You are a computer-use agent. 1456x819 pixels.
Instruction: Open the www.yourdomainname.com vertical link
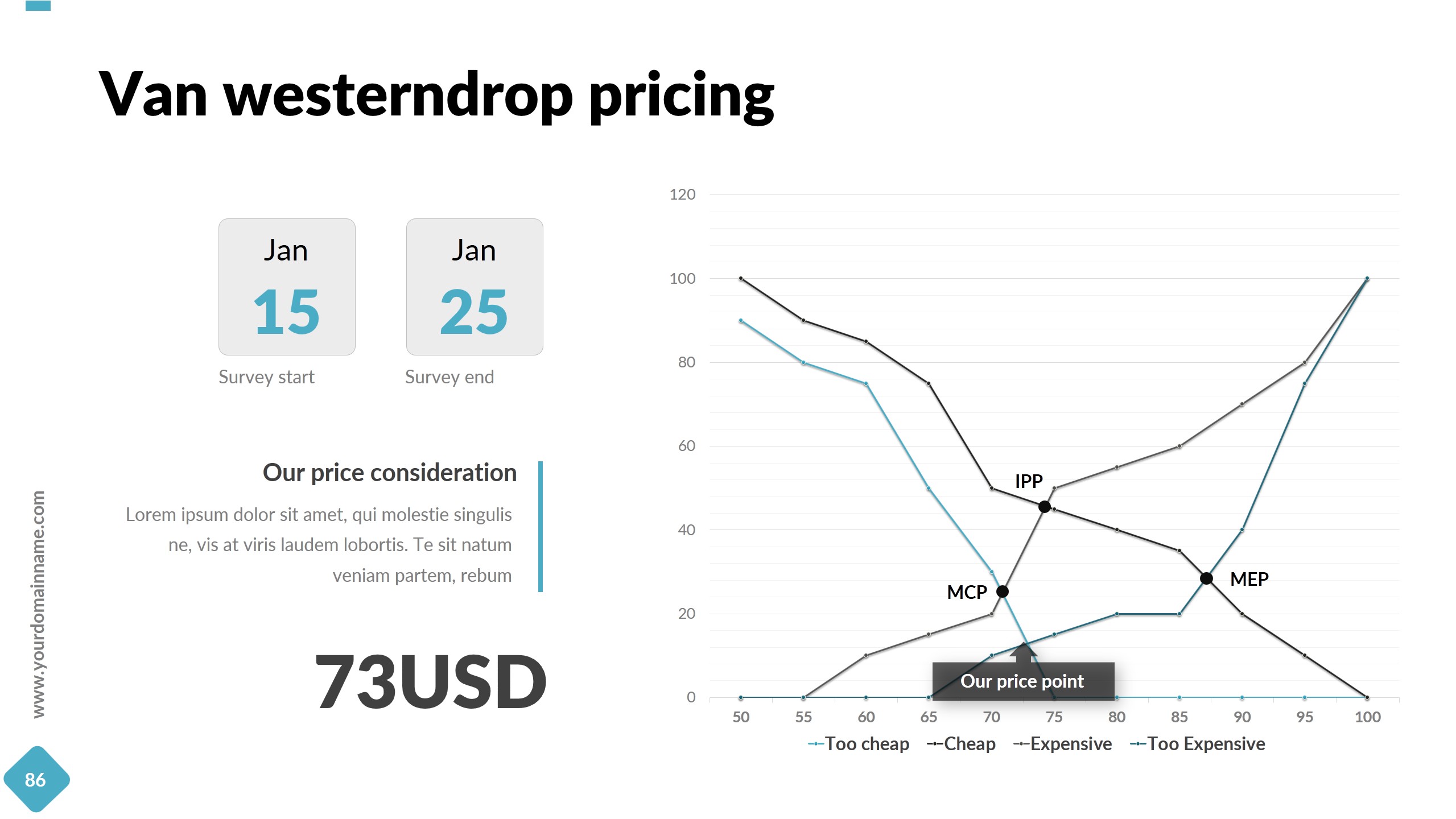click(38, 604)
